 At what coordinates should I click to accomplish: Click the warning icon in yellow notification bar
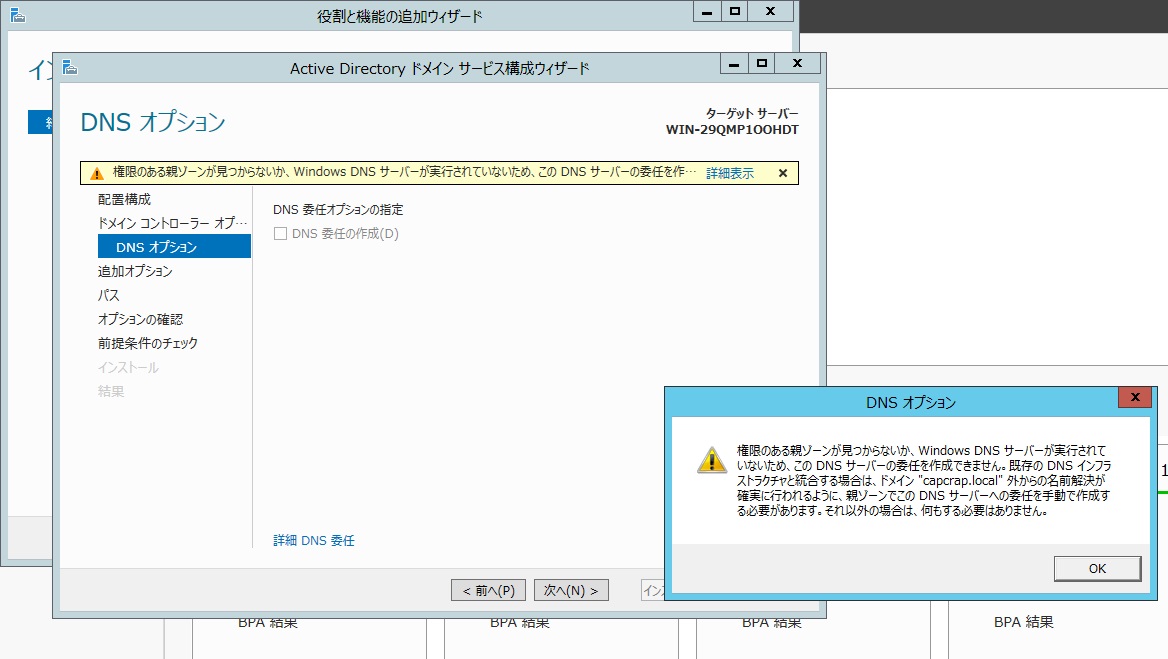(97, 173)
